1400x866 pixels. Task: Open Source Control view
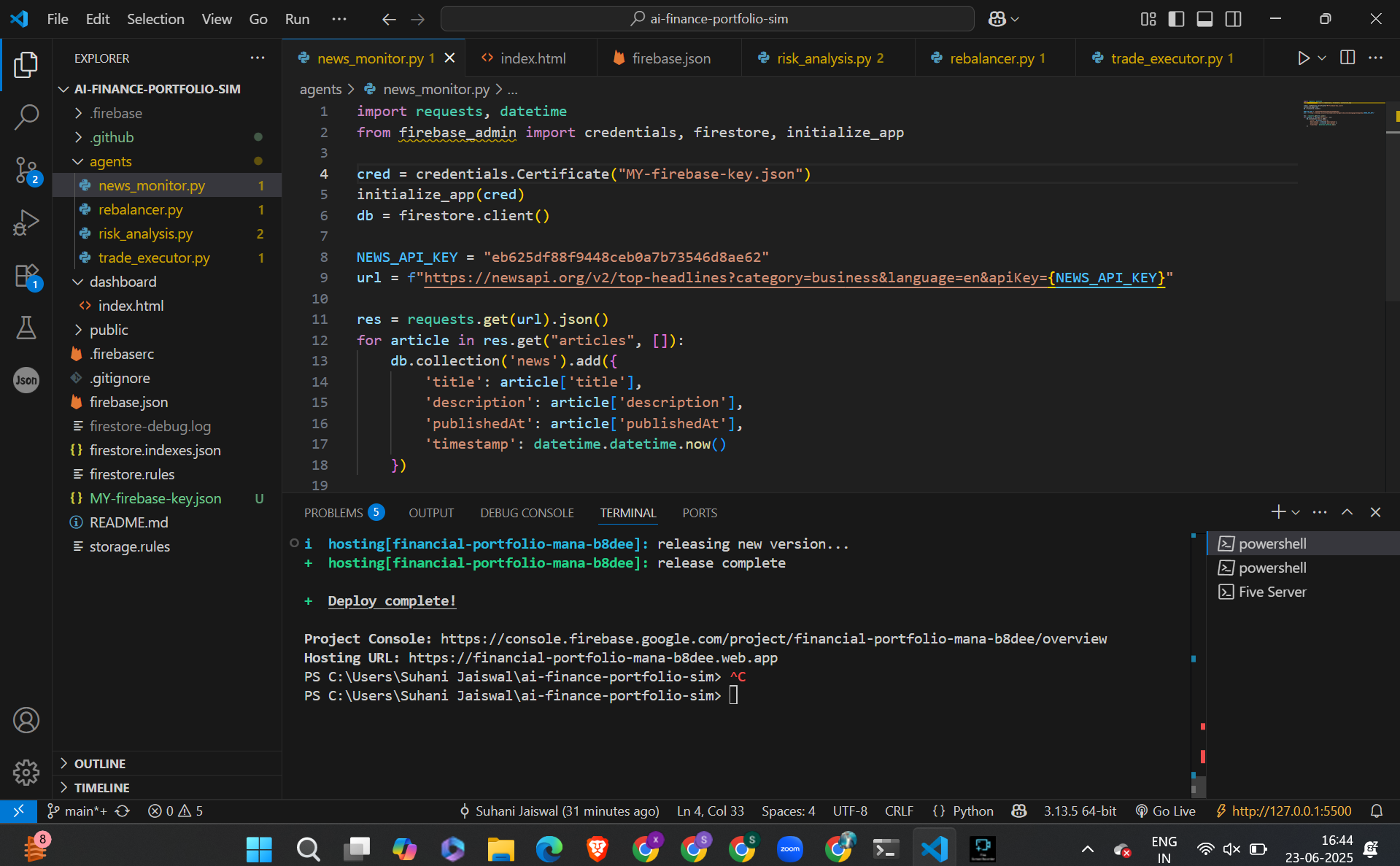click(26, 170)
